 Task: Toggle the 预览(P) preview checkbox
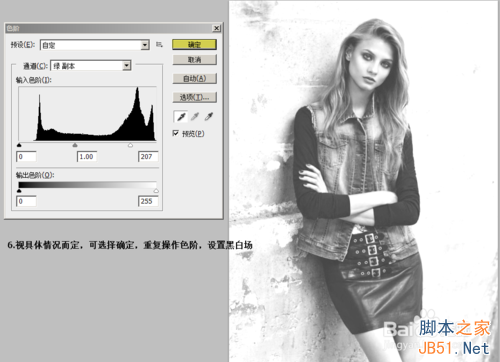(x=176, y=133)
